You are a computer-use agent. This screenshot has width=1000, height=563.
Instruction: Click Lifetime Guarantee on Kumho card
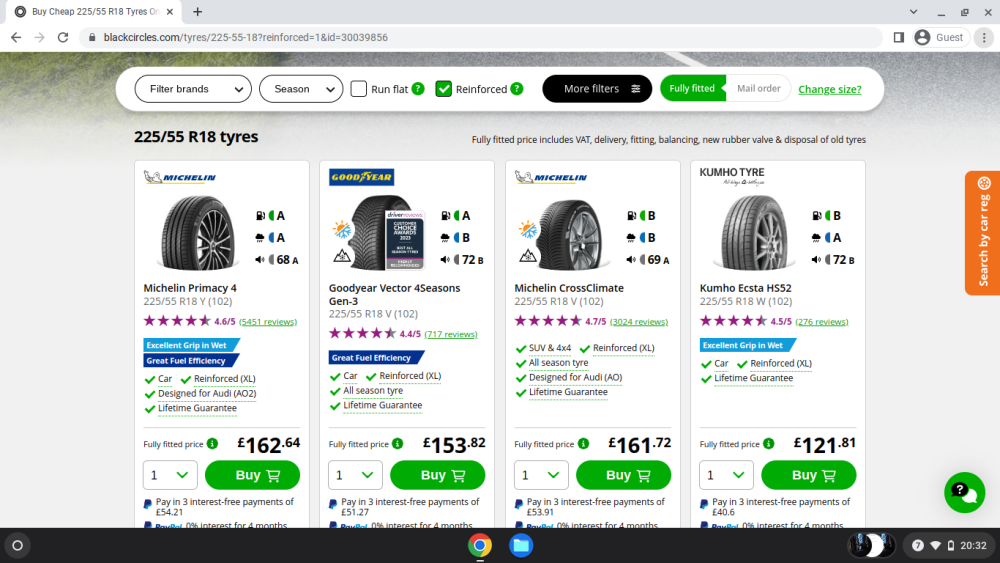point(754,378)
